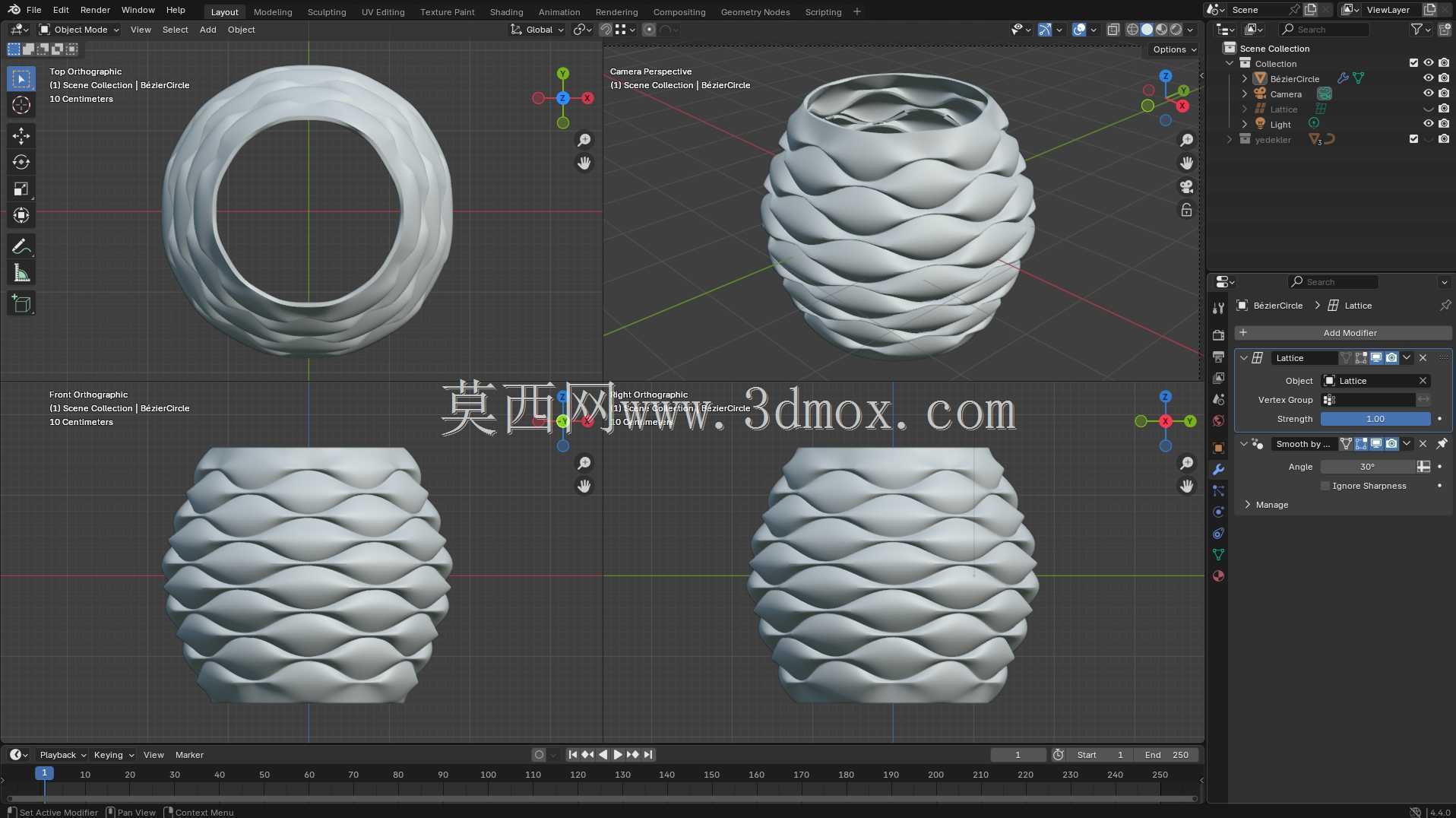Open the World properties tab
The height and width of the screenshot is (818, 1456).
pos(1218,420)
